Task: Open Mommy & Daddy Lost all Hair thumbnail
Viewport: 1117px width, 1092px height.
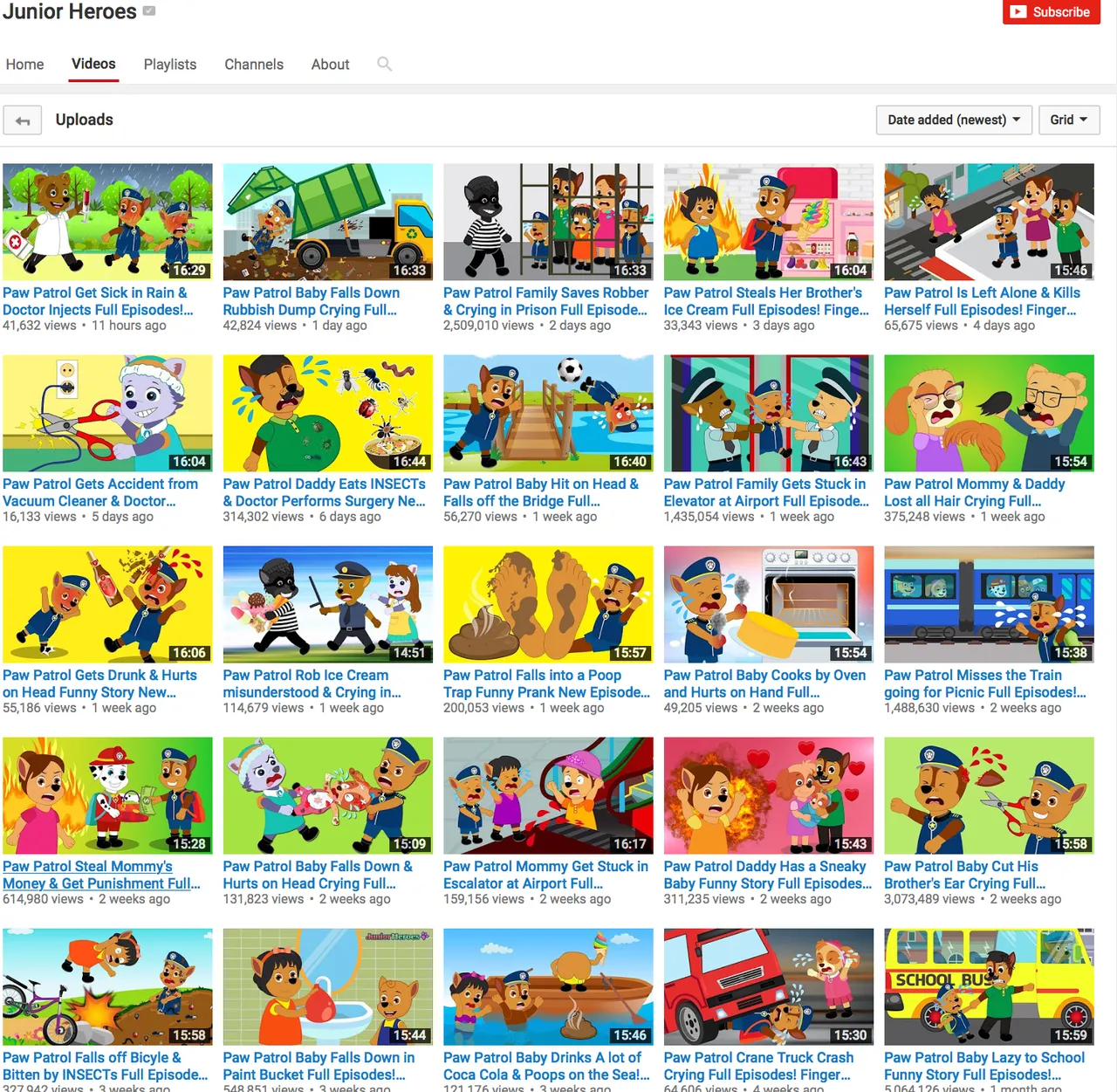Action: click(x=989, y=413)
